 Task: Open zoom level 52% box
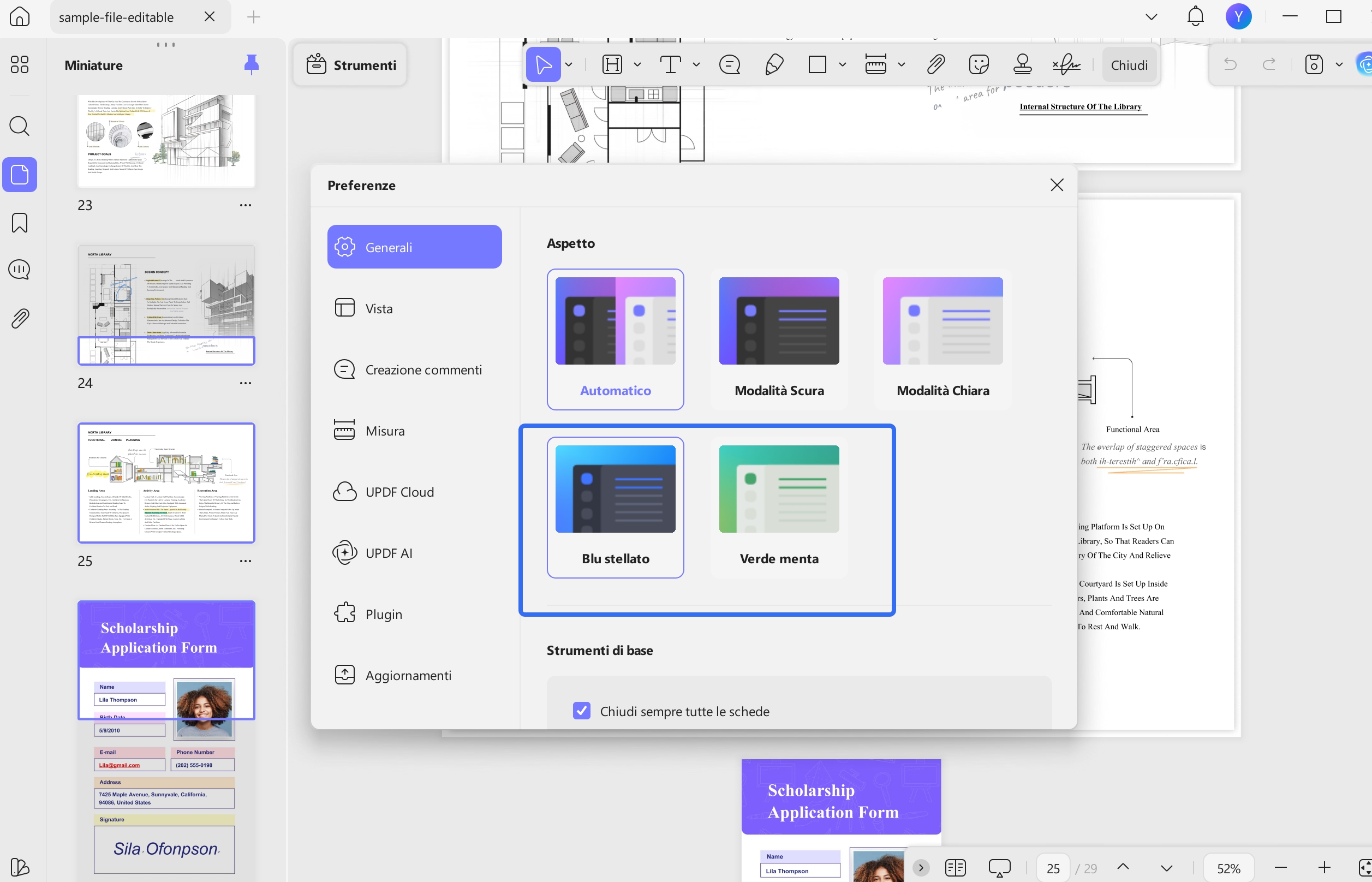click(1228, 868)
